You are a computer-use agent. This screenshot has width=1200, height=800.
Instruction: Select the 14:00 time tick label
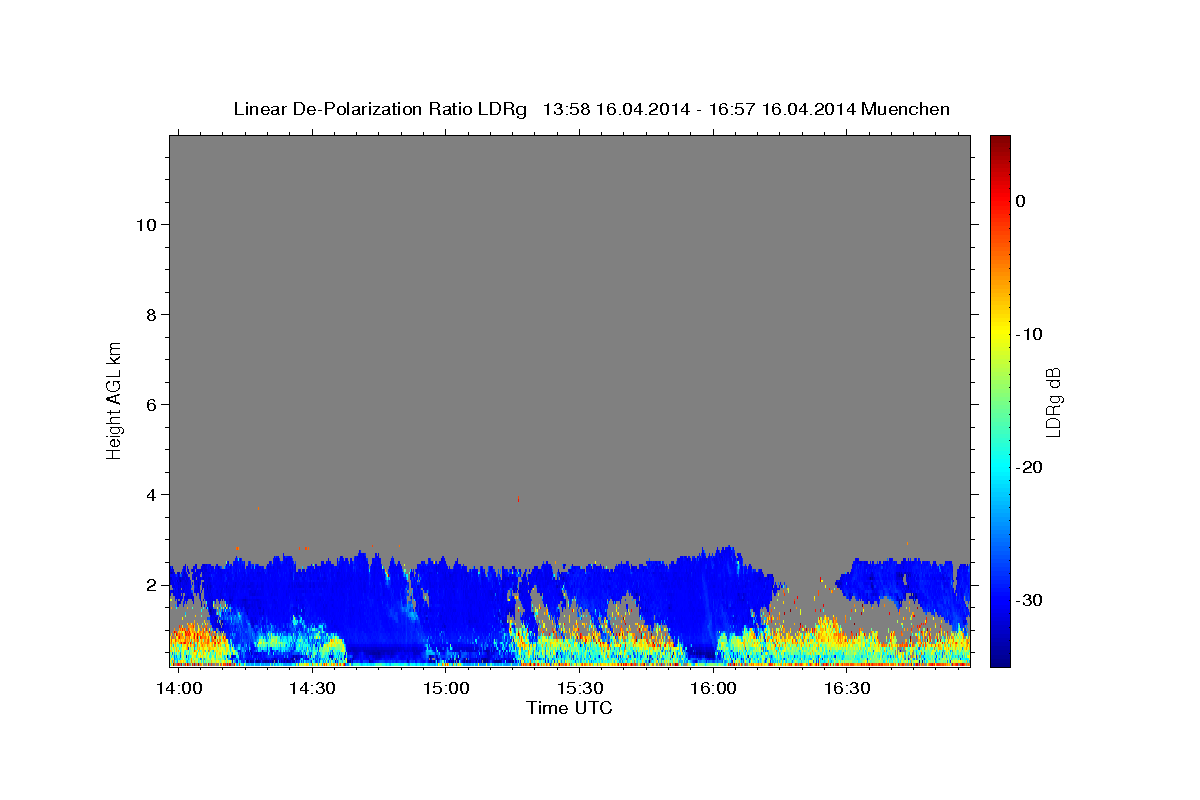coord(180,688)
